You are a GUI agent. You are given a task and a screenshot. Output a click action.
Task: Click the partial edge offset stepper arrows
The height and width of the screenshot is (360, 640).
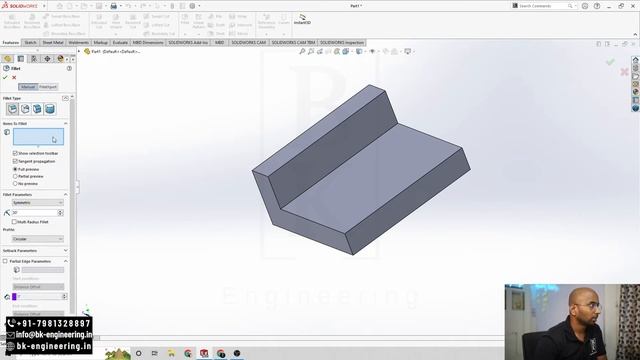64,296
